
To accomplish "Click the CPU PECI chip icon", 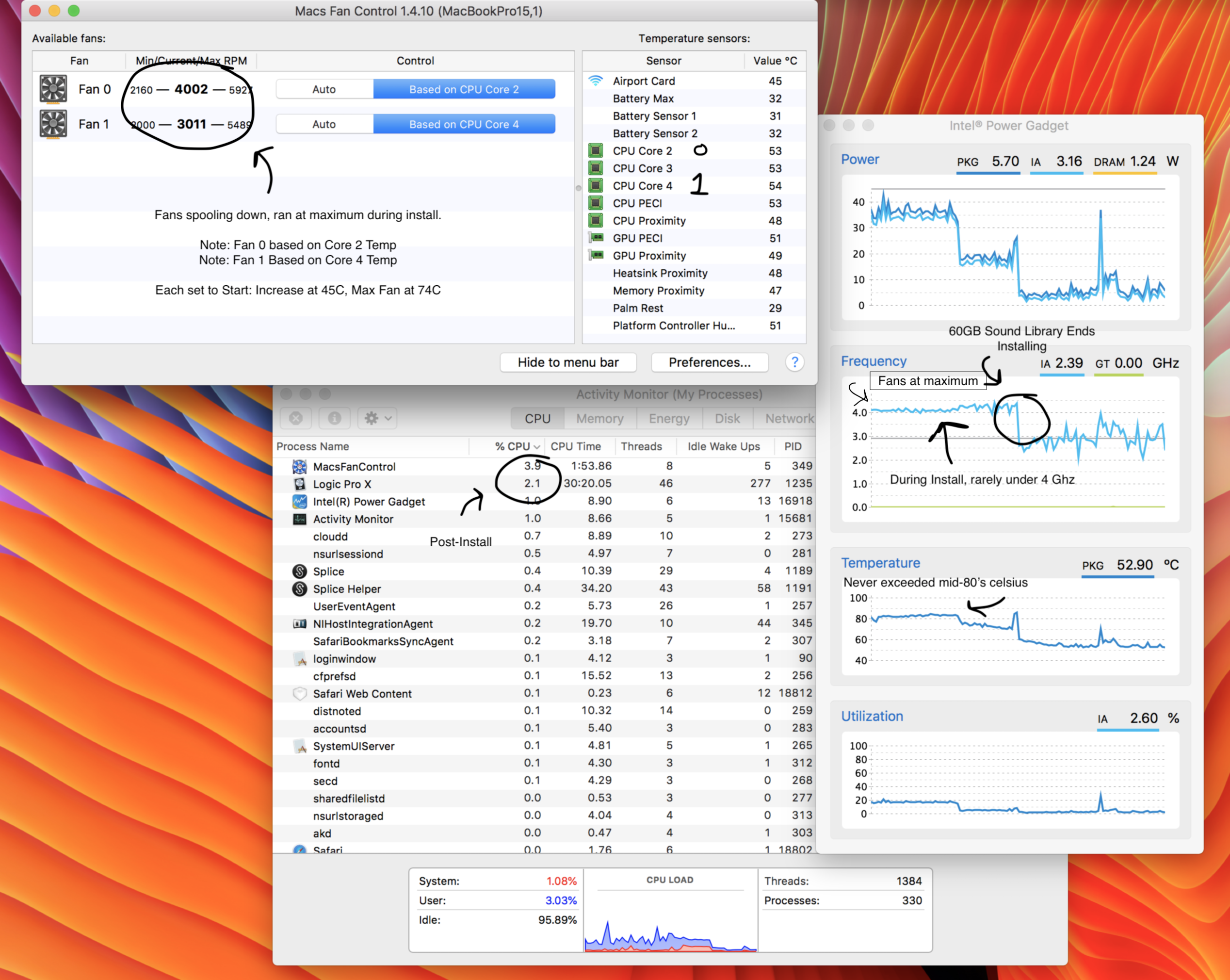I will [x=596, y=203].
